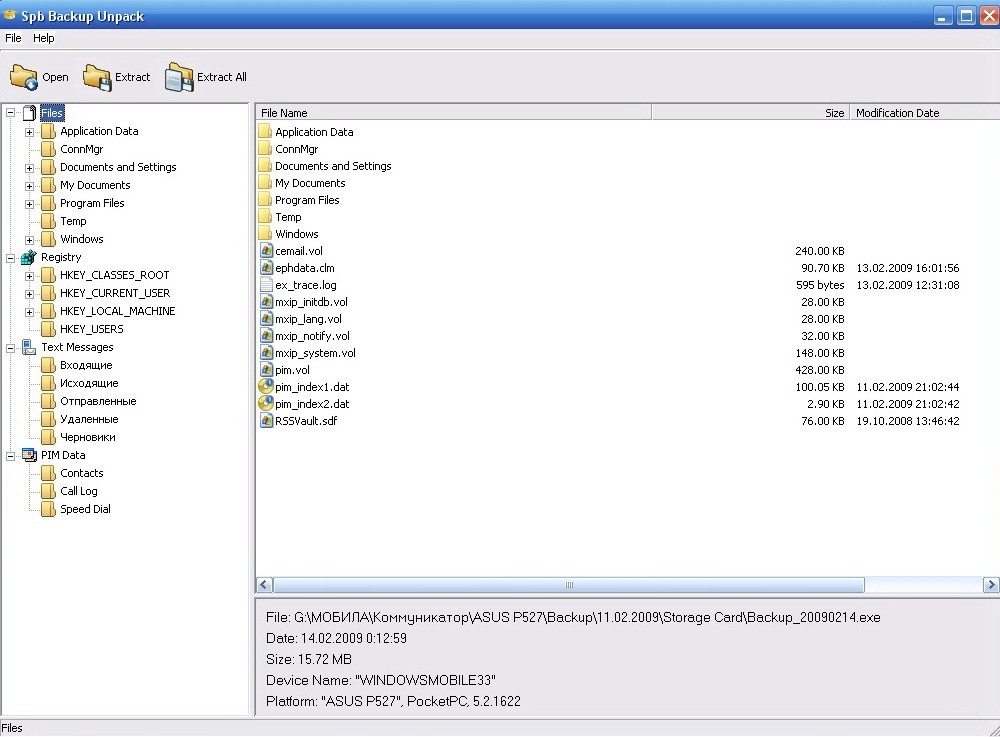Sort by File Name column header
Viewport: 1000px width, 737px height.
pos(453,113)
